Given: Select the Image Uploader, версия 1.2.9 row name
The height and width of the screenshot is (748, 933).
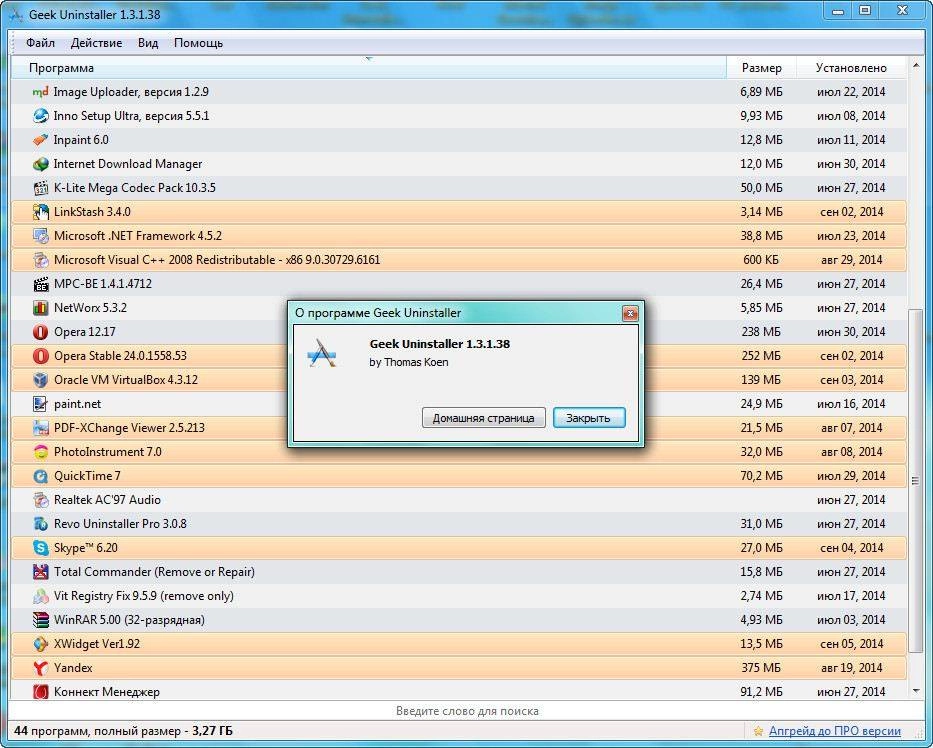Looking at the screenshot, I should pos(131,92).
